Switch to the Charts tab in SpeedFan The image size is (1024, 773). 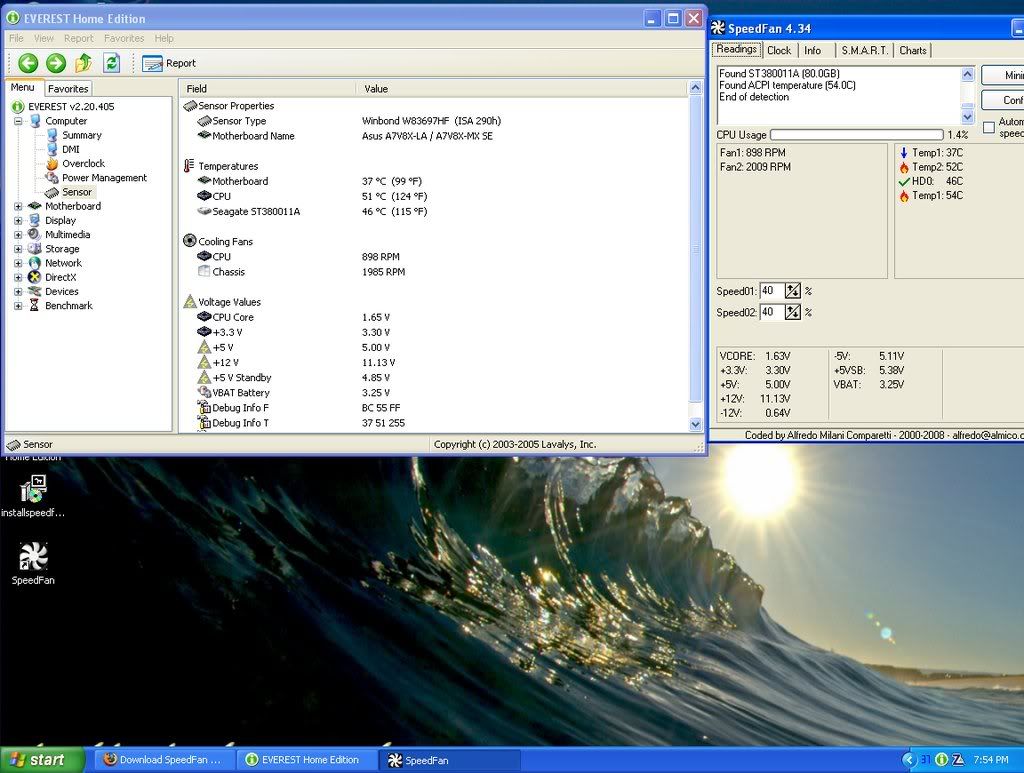912,50
